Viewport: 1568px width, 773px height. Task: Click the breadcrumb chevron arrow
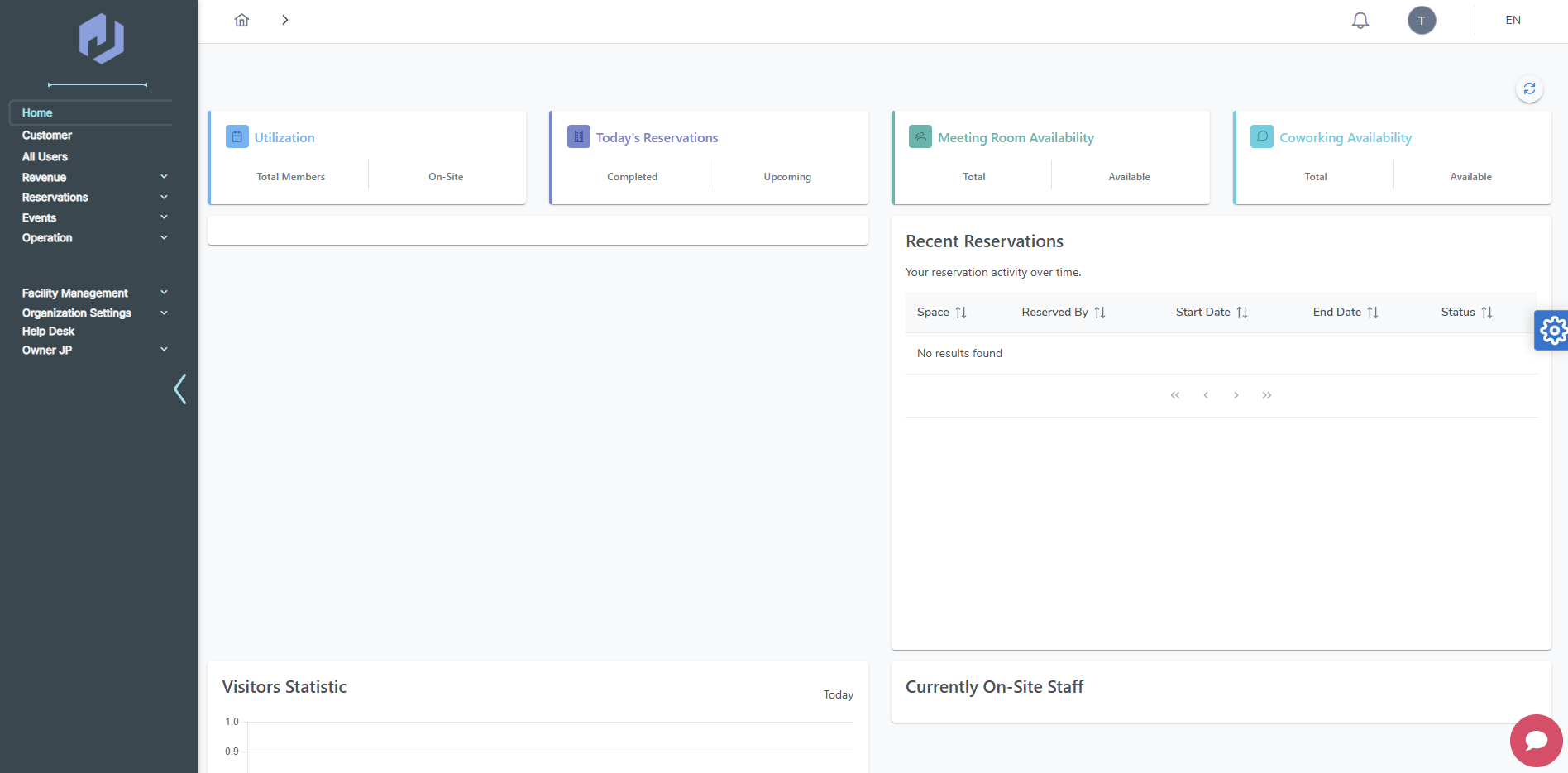(x=284, y=20)
